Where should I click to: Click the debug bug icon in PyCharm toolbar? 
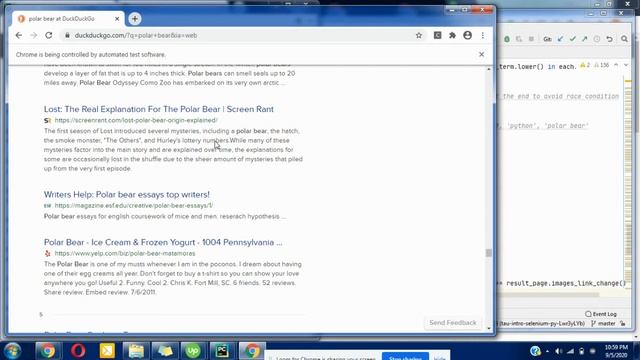coord(507,39)
